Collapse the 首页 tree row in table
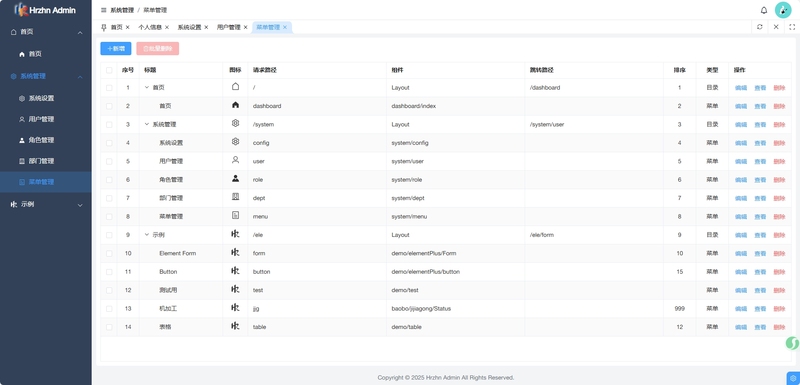This screenshot has height=385, width=800. [x=147, y=87]
